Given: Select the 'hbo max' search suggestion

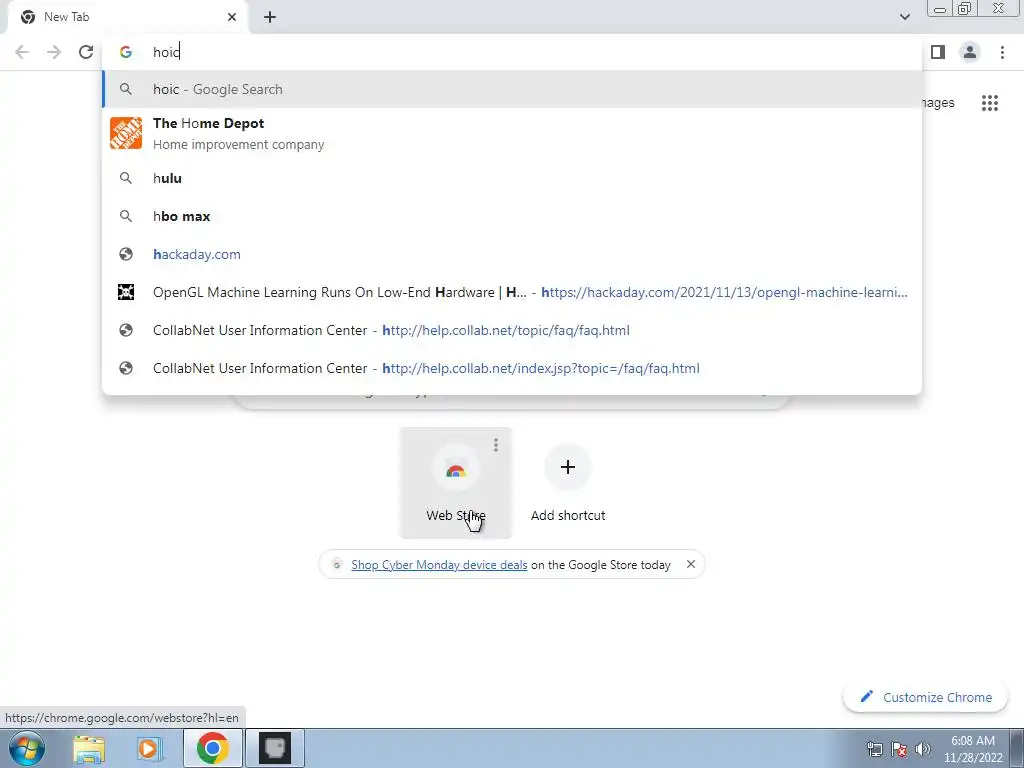Looking at the screenshot, I should [512, 216].
